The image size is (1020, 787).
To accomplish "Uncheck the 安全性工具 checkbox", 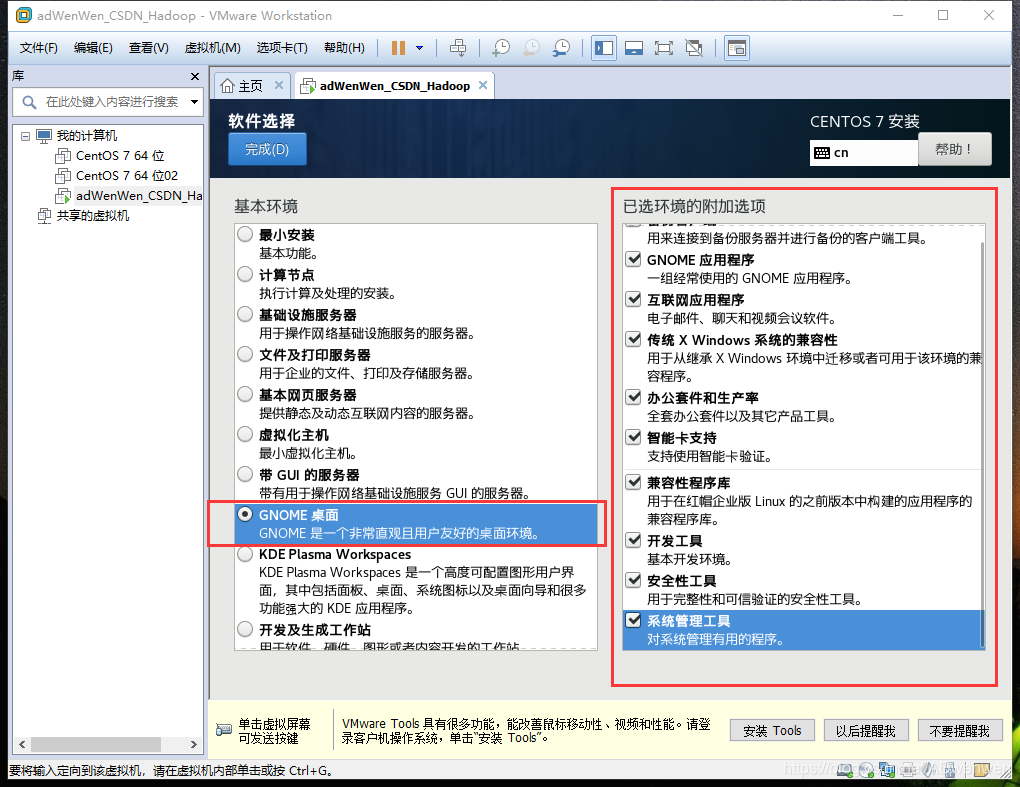I will [x=633, y=580].
